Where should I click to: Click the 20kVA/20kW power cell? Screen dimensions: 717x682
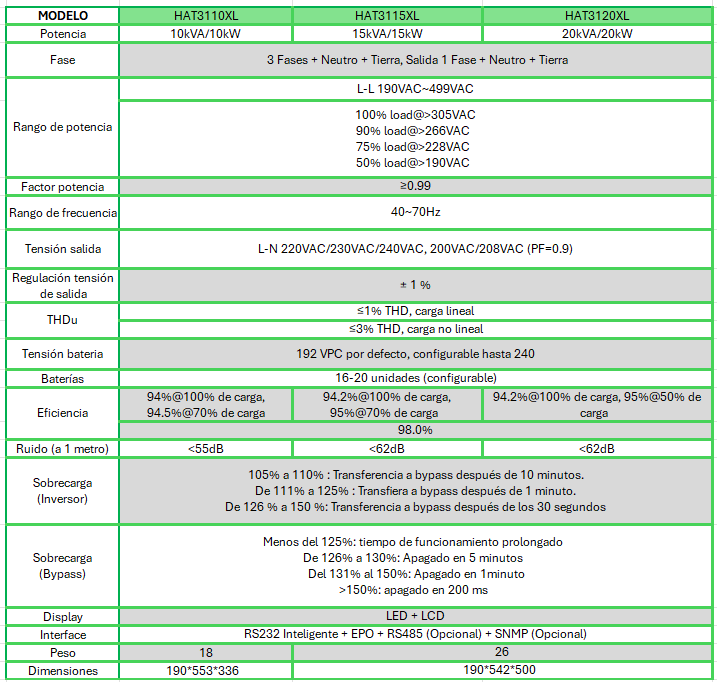pos(597,33)
